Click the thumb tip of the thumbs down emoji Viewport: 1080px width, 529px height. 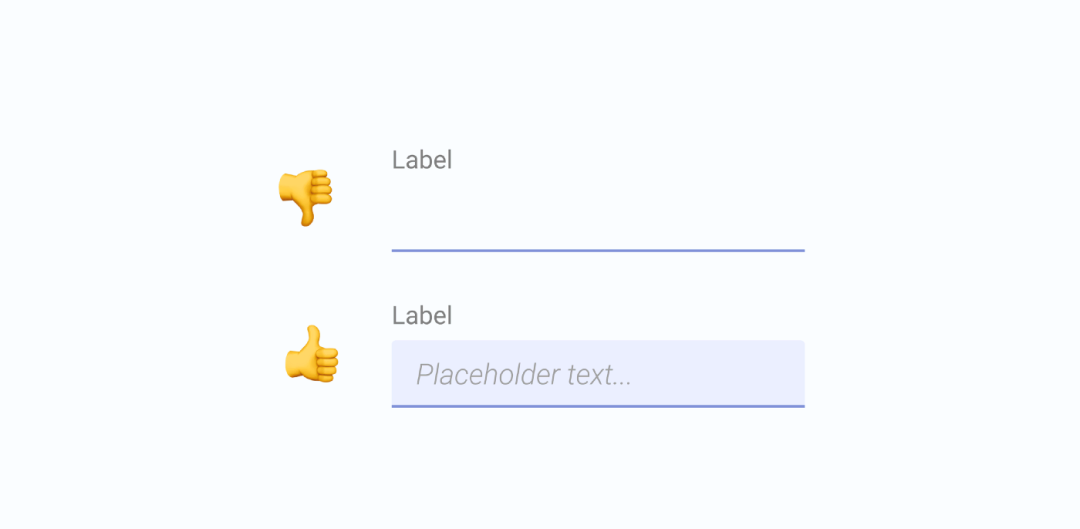coord(307,220)
